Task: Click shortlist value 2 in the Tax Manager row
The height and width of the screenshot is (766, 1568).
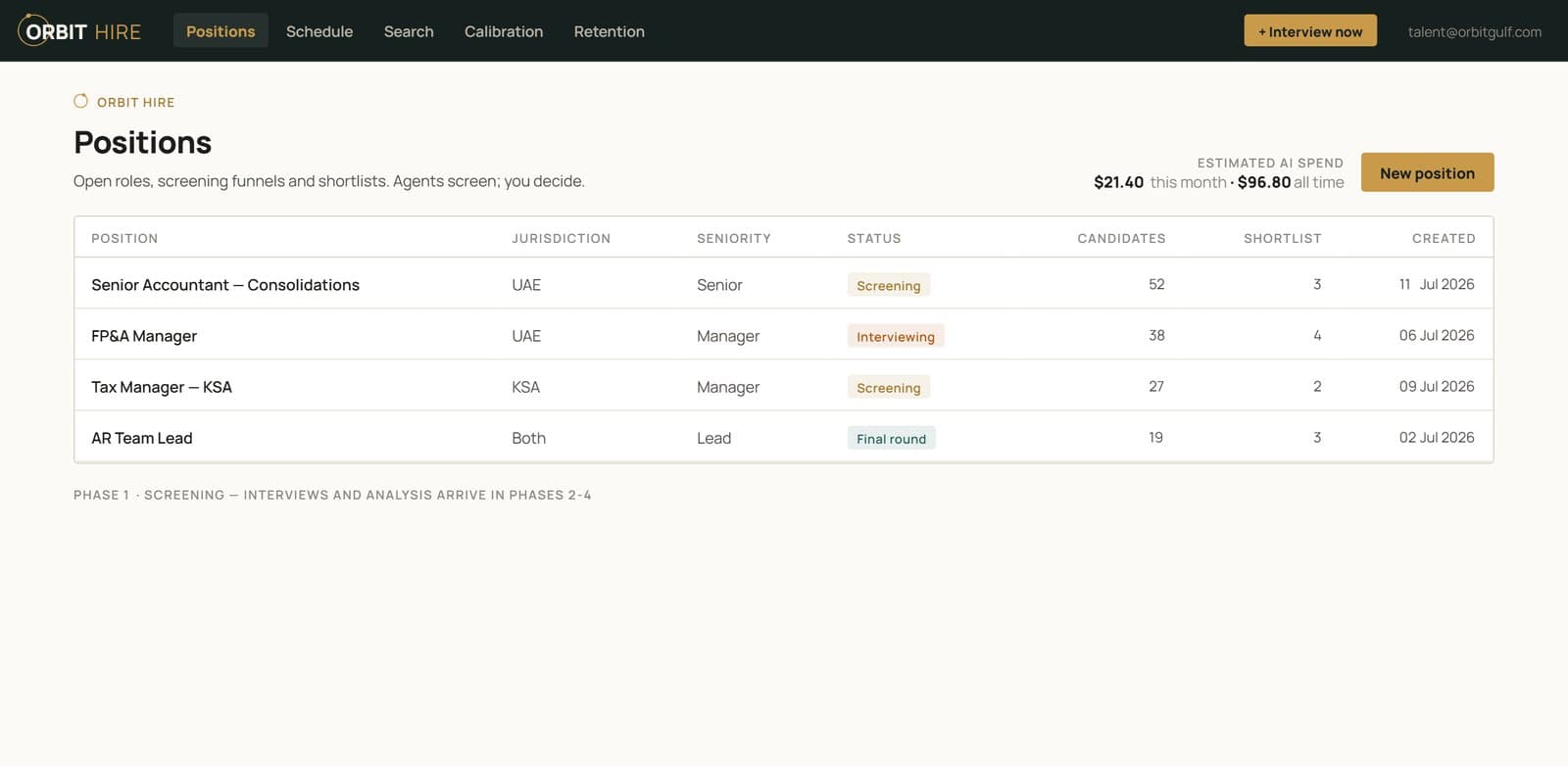Action: pyautogui.click(x=1317, y=386)
